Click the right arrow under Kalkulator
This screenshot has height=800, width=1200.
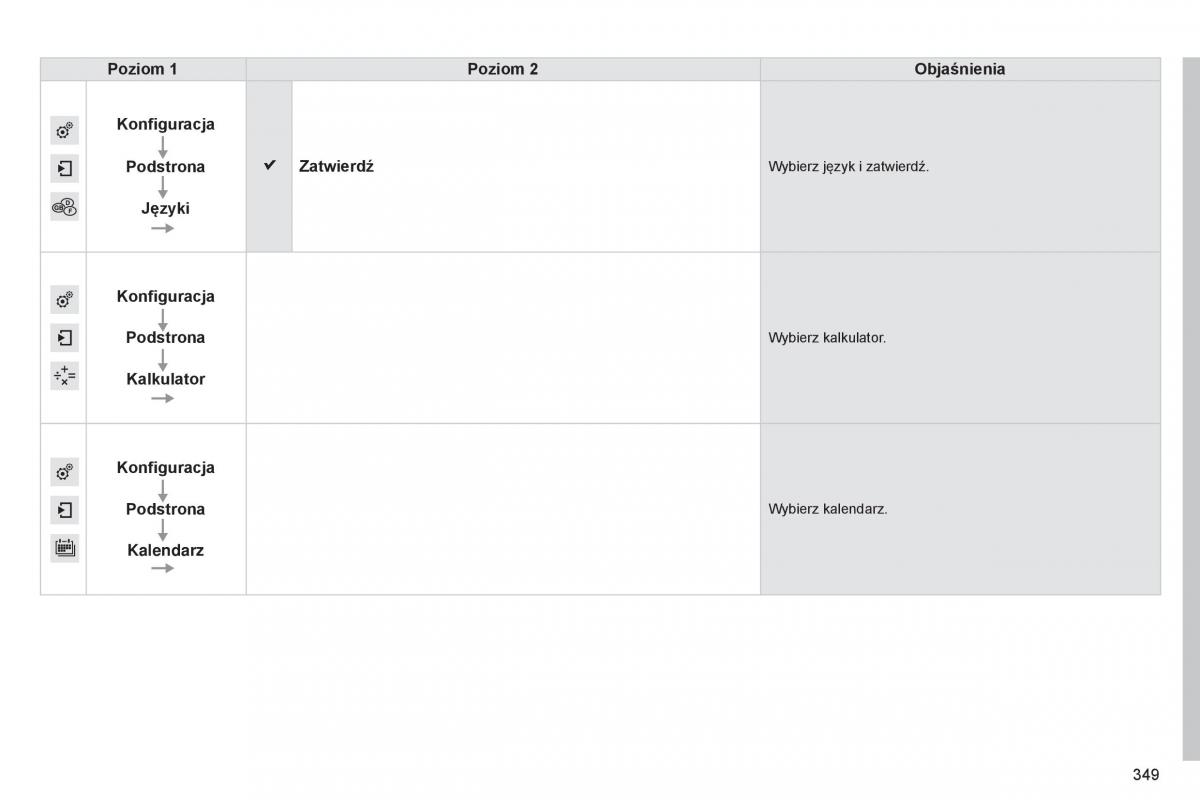tap(163, 399)
